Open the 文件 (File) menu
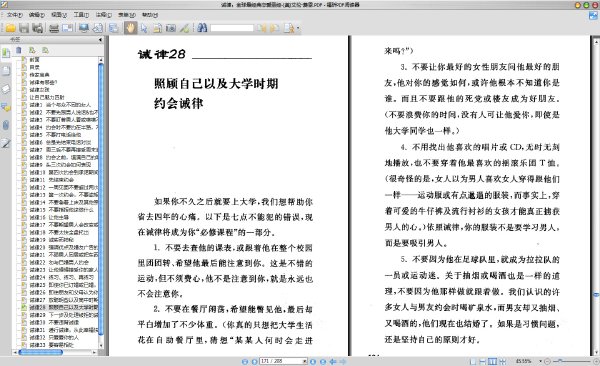Viewport: 600px width, 366px height. click(15, 15)
